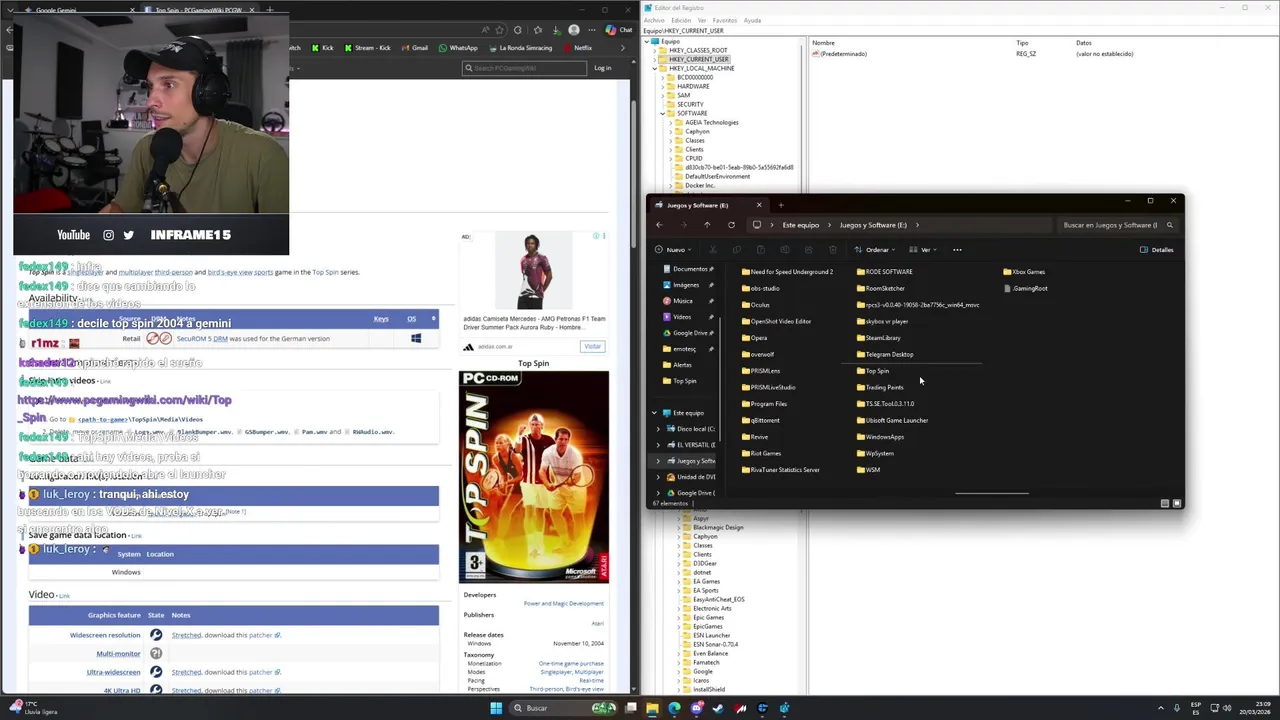Open Edición menu in Registry Editor
The image size is (1280, 720).
[681, 20]
